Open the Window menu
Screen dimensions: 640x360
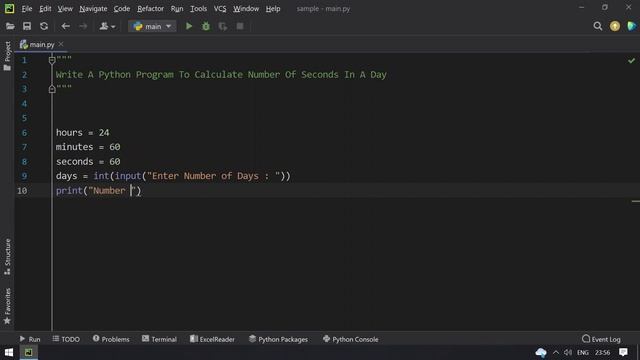pyautogui.click(x=246, y=9)
